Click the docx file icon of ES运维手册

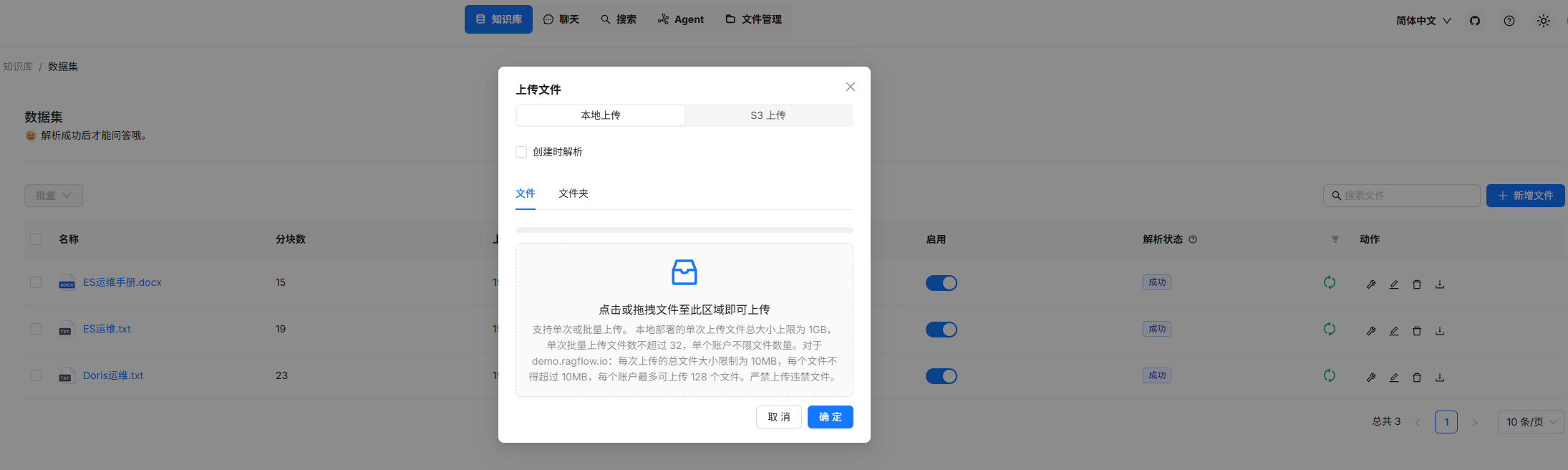[x=67, y=282]
